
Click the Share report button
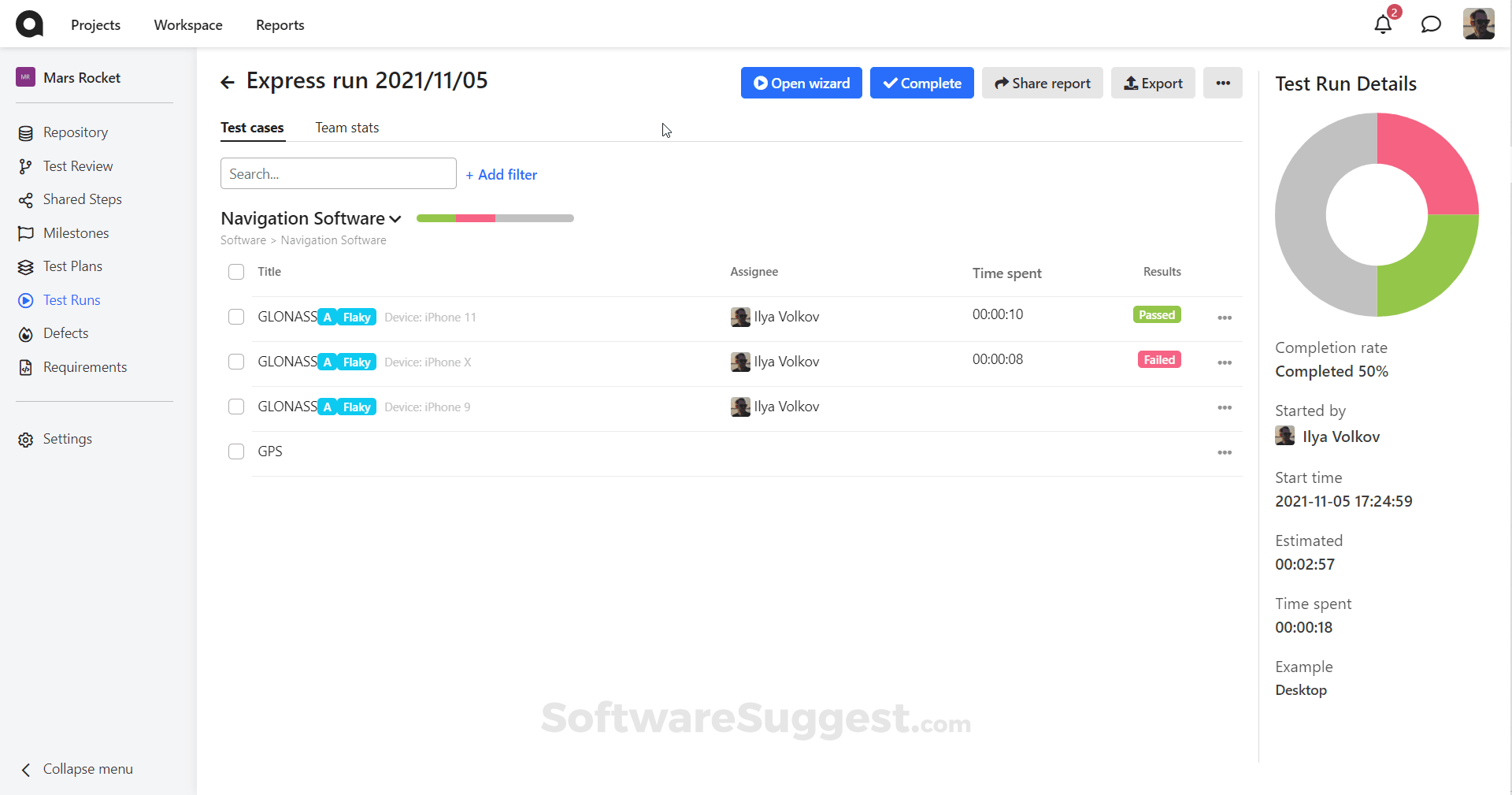pos(1042,83)
